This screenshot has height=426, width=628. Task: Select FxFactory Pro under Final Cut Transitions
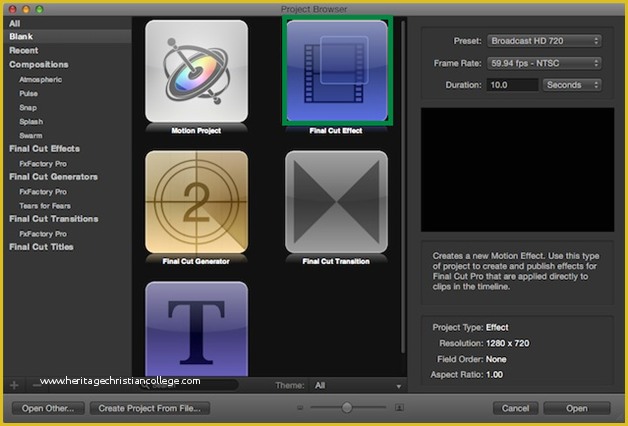pyautogui.click(x=43, y=234)
